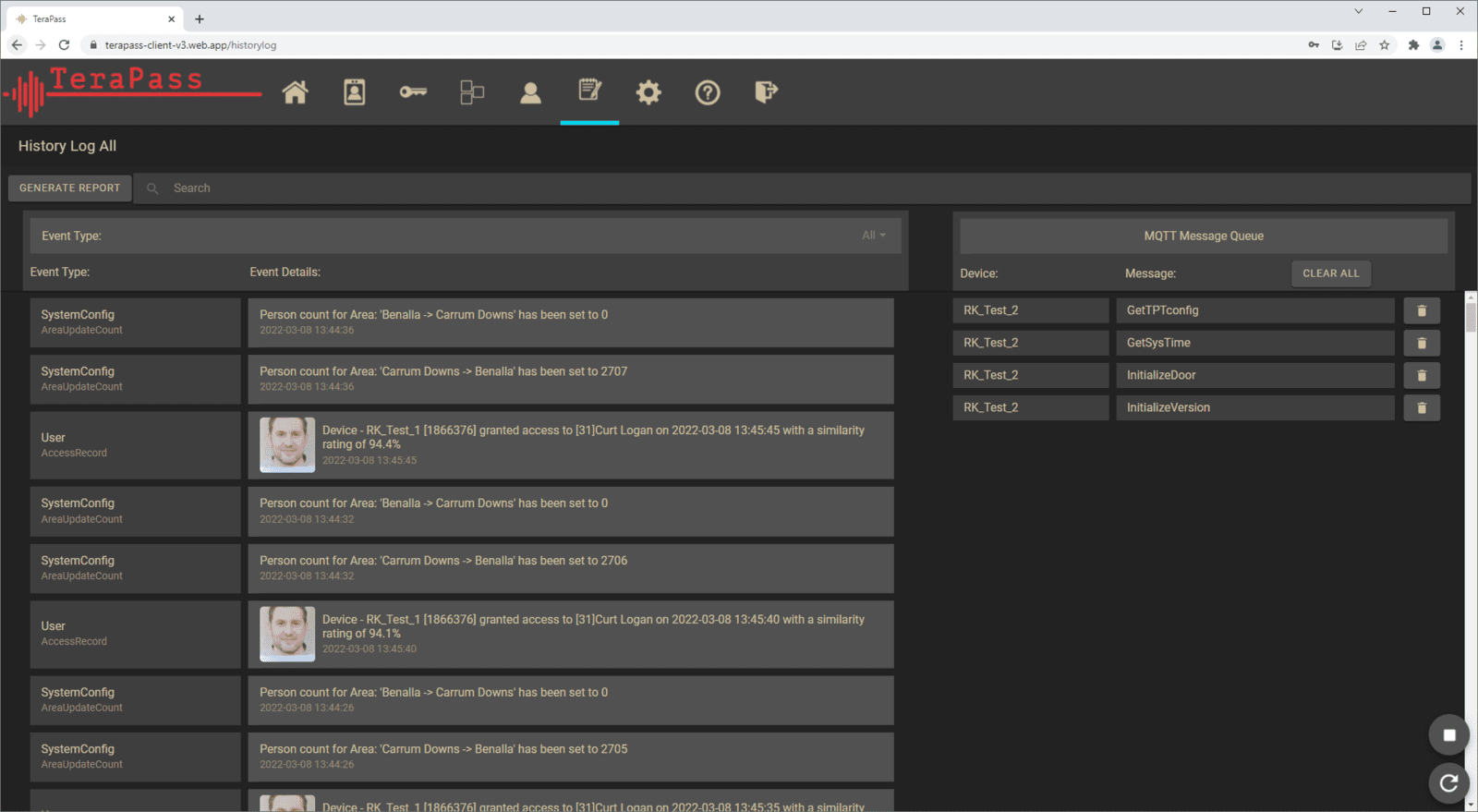Screen dimensions: 1478x812
Task: Open the devices layout icon
Action: pos(472,92)
